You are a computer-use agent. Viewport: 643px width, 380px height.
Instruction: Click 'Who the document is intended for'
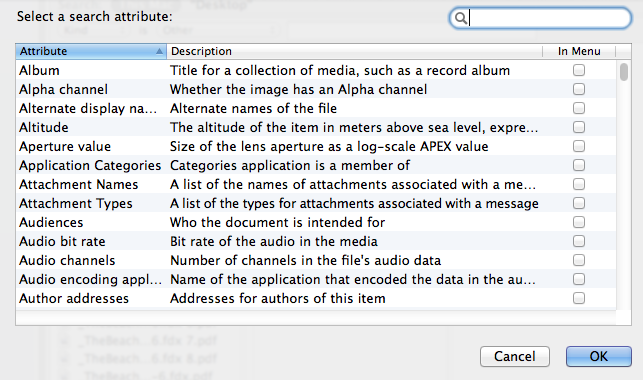point(278,222)
